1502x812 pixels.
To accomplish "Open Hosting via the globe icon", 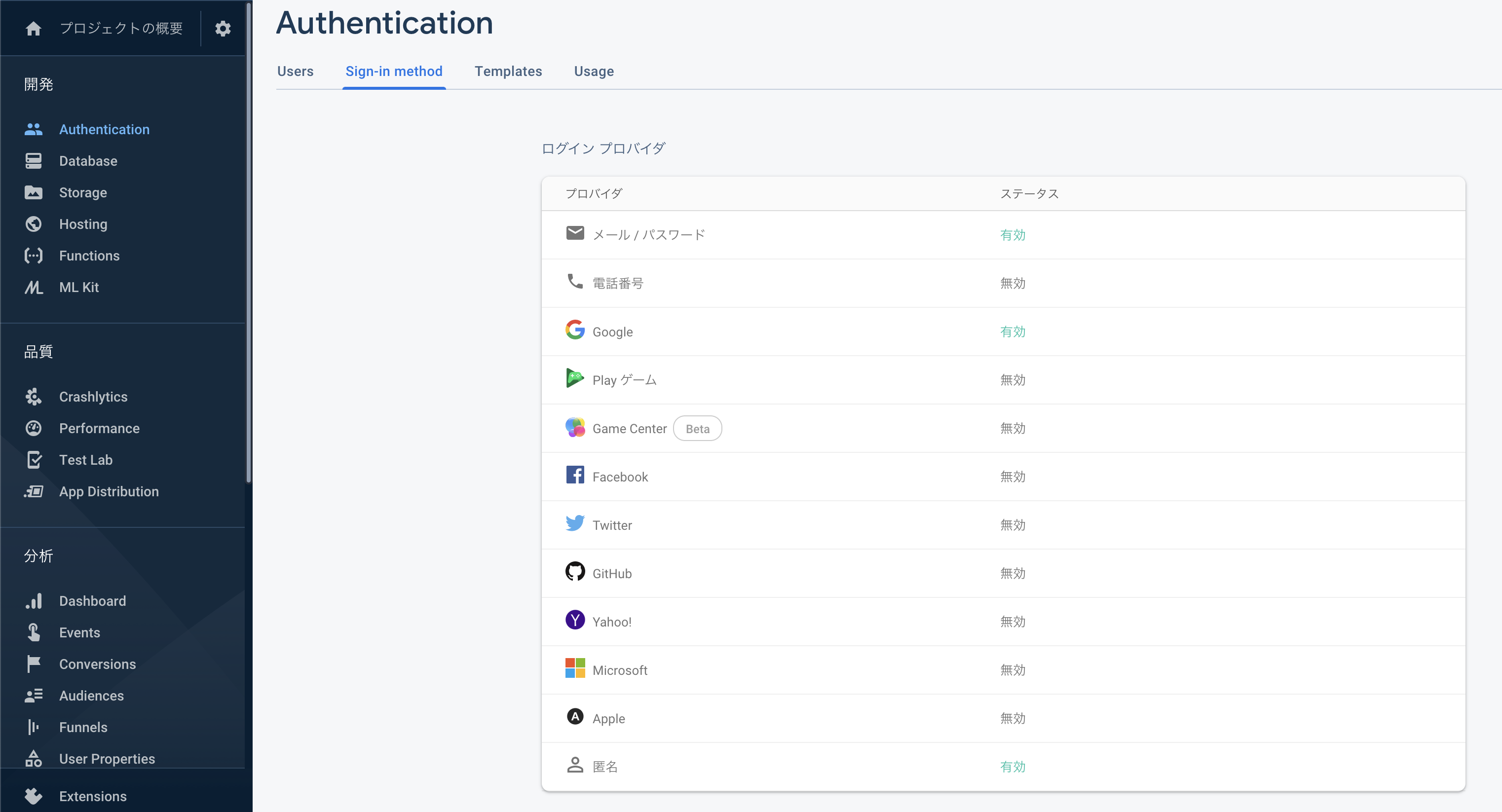I will click(33, 224).
